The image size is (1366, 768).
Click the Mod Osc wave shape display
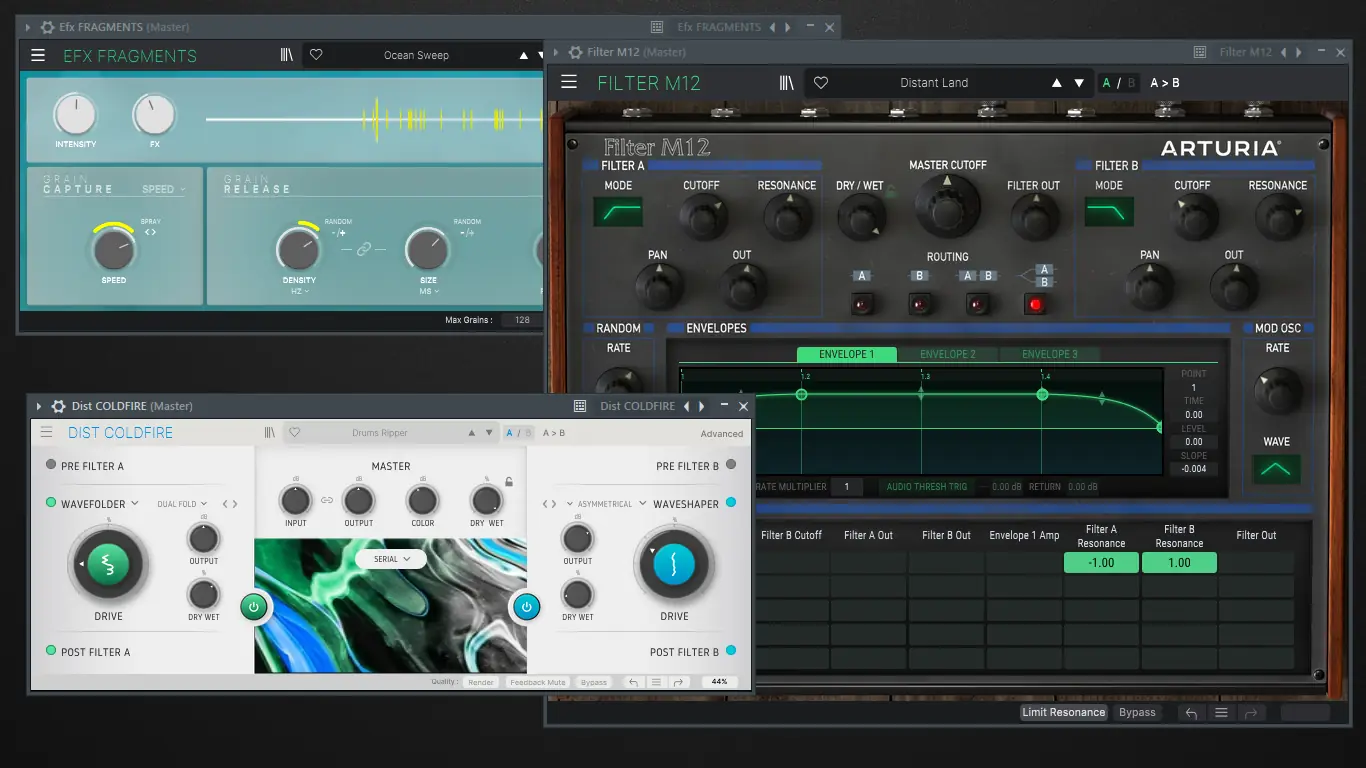click(1277, 469)
